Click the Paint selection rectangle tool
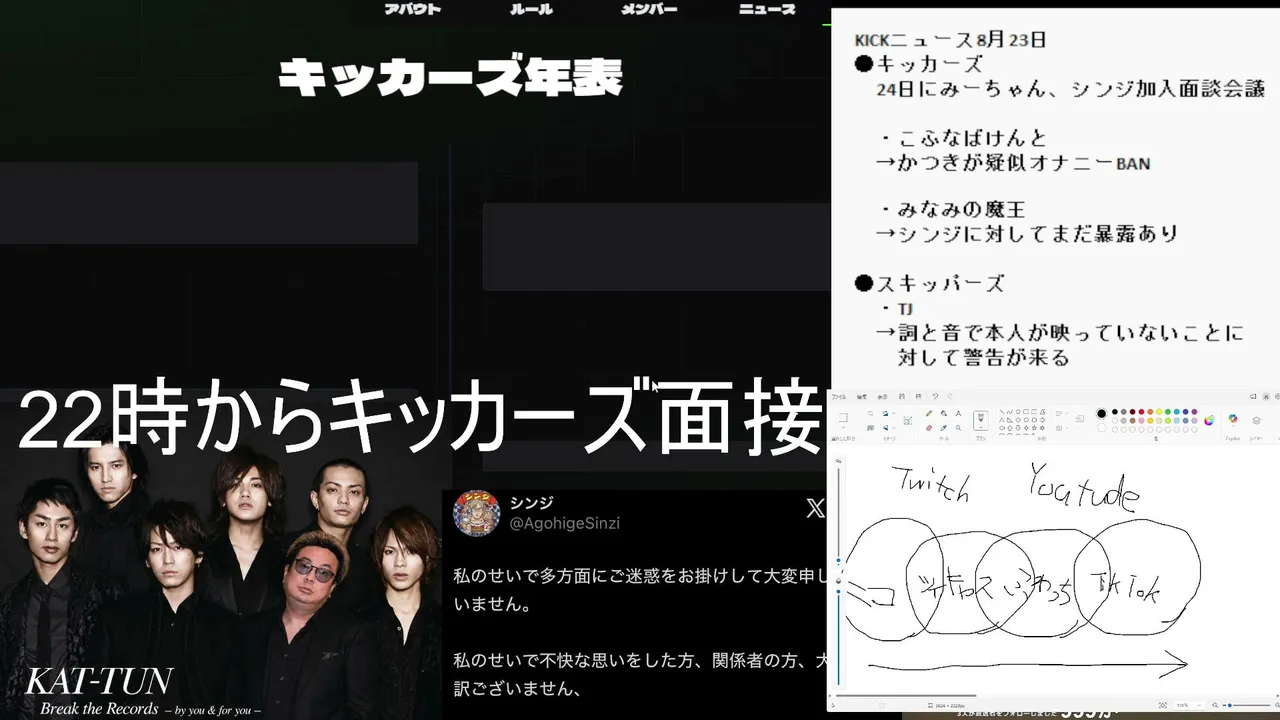The image size is (1280, 720). (842, 417)
